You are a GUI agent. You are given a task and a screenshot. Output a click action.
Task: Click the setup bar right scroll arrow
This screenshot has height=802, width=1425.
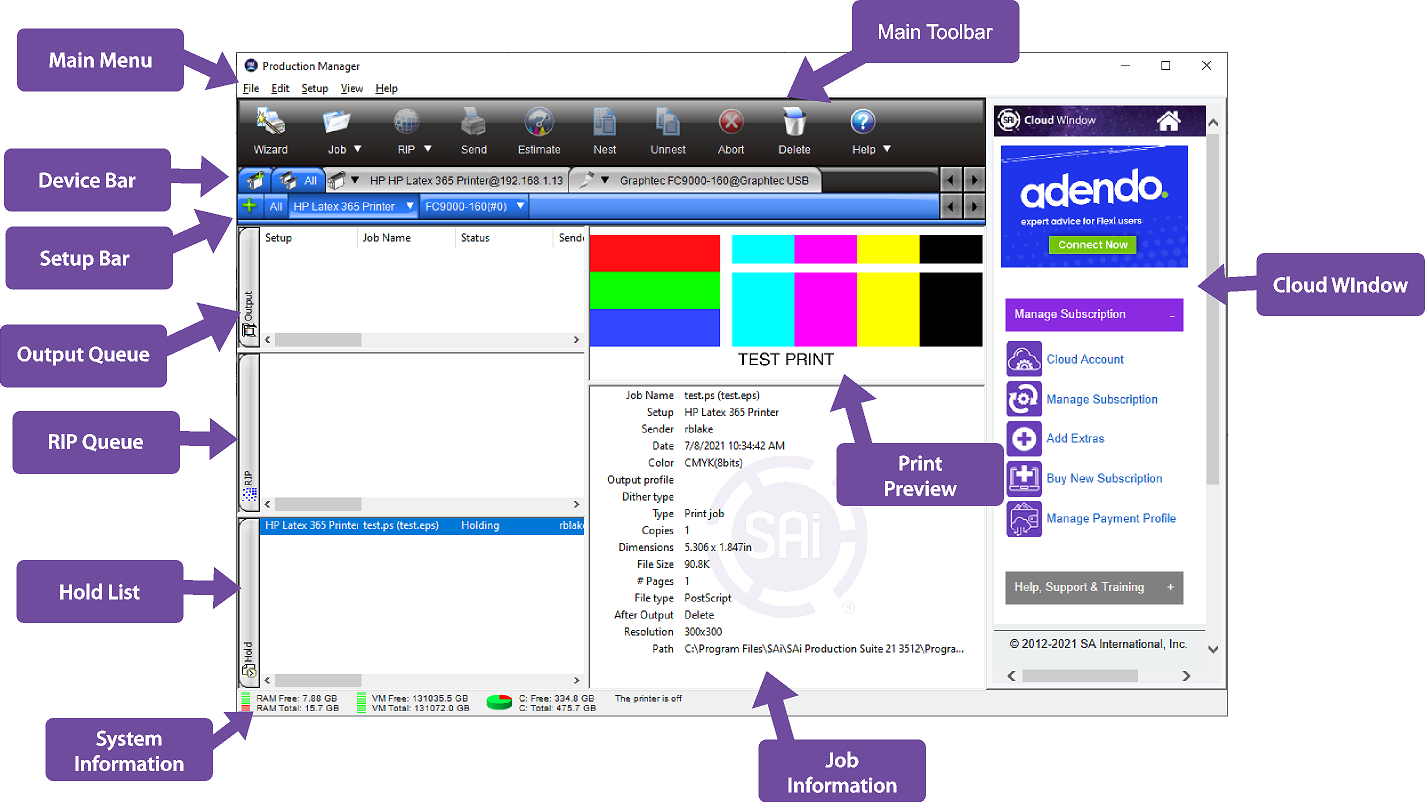pyautogui.click(x=974, y=206)
